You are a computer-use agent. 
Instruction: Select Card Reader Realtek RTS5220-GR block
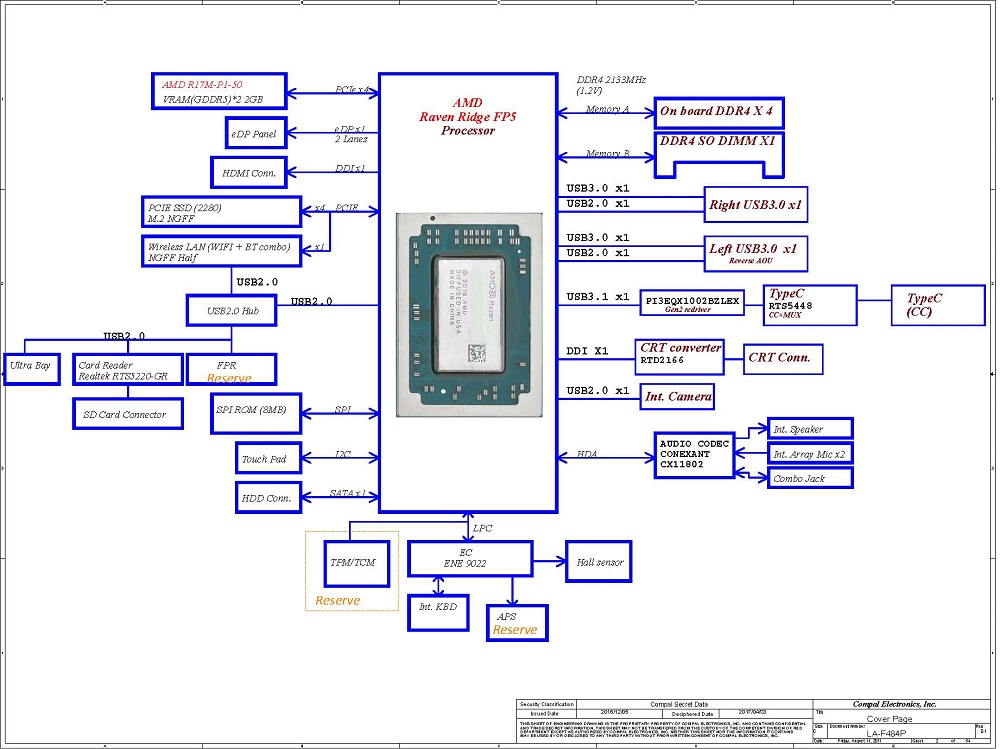(x=128, y=369)
